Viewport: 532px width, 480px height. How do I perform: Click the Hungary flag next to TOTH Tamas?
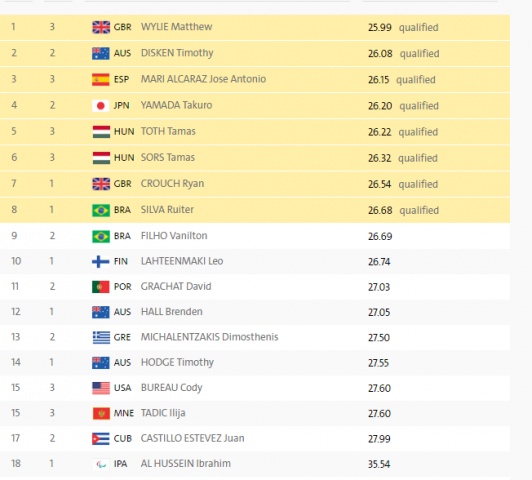coord(101,132)
